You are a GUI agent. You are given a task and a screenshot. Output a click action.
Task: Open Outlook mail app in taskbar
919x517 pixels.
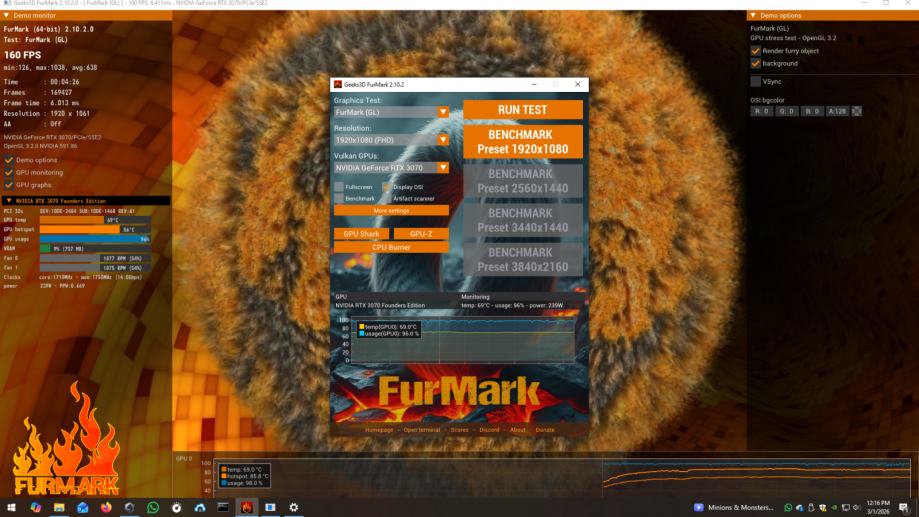coord(83,508)
